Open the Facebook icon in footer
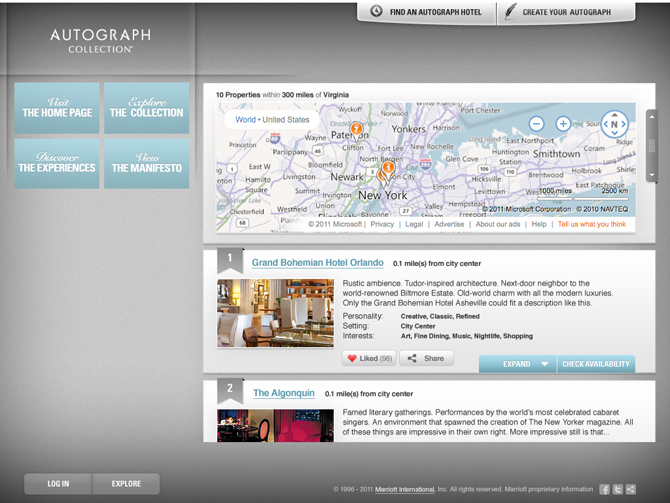 (605, 489)
